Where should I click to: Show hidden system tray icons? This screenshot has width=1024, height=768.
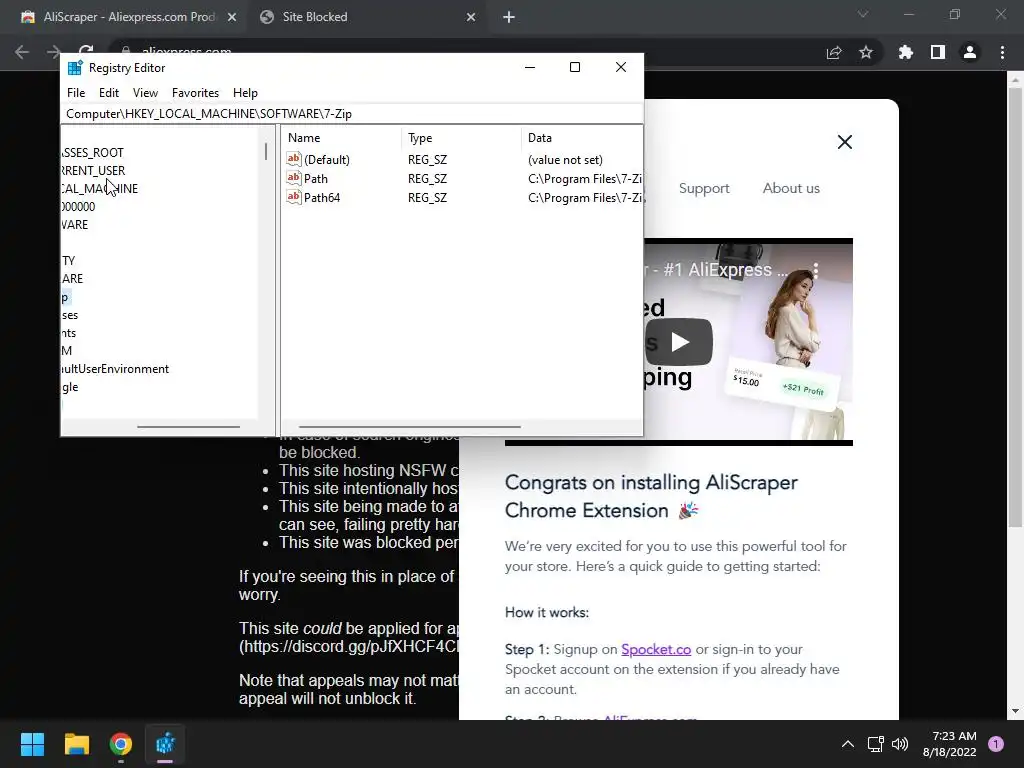pyautogui.click(x=847, y=744)
